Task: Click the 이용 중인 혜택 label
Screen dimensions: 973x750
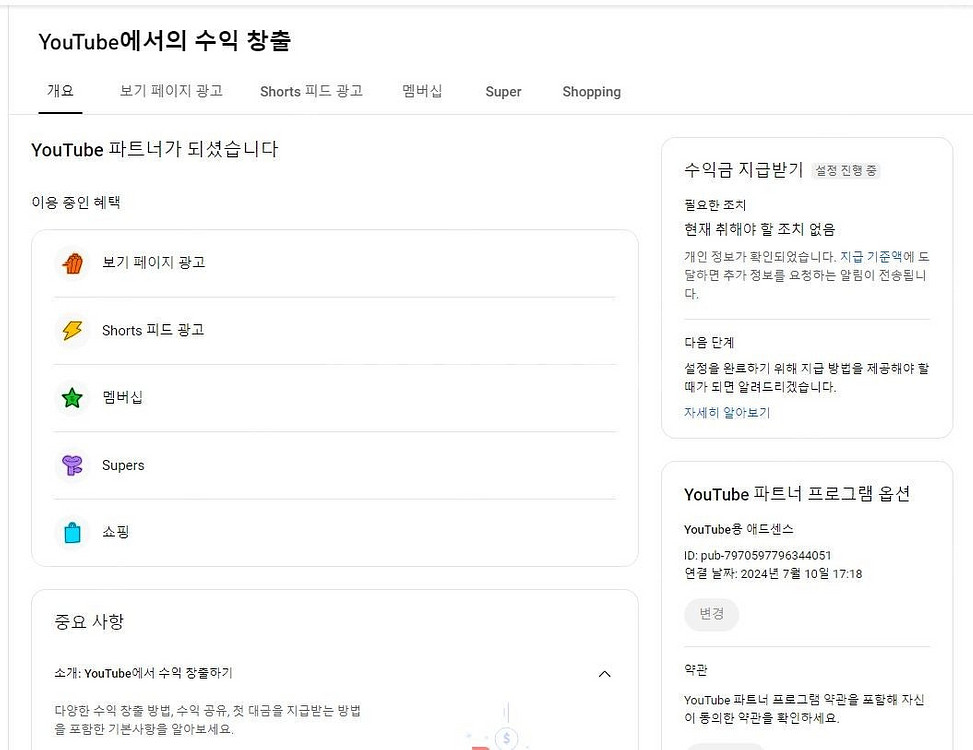Action: (x=76, y=202)
